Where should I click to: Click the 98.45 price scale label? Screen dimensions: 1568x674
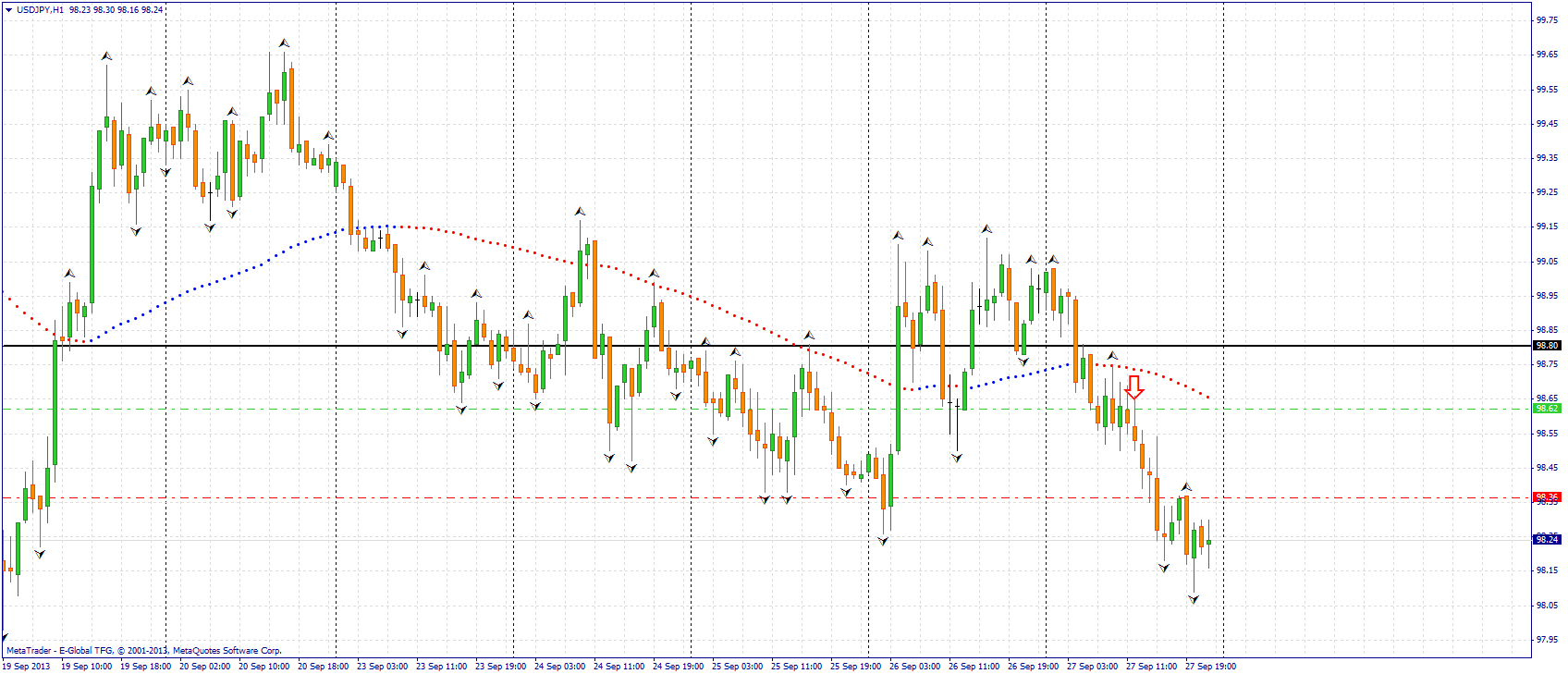tap(1547, 468)
